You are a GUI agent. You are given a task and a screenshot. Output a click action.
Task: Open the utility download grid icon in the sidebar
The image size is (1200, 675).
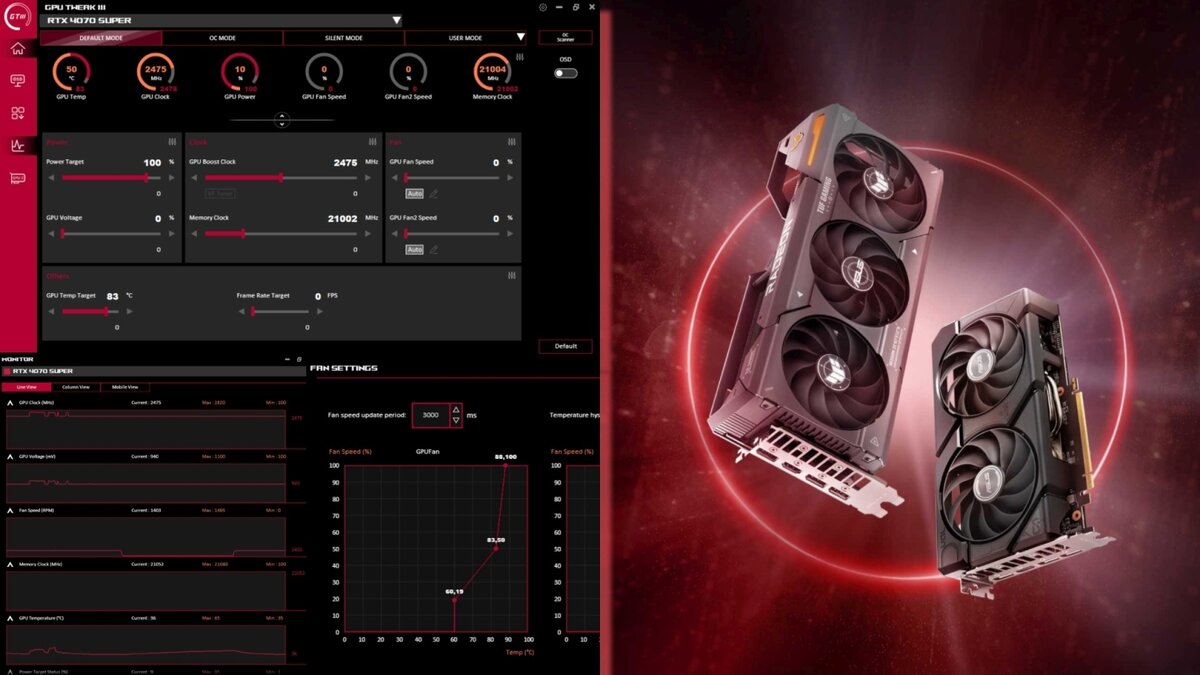pos(18,113)
